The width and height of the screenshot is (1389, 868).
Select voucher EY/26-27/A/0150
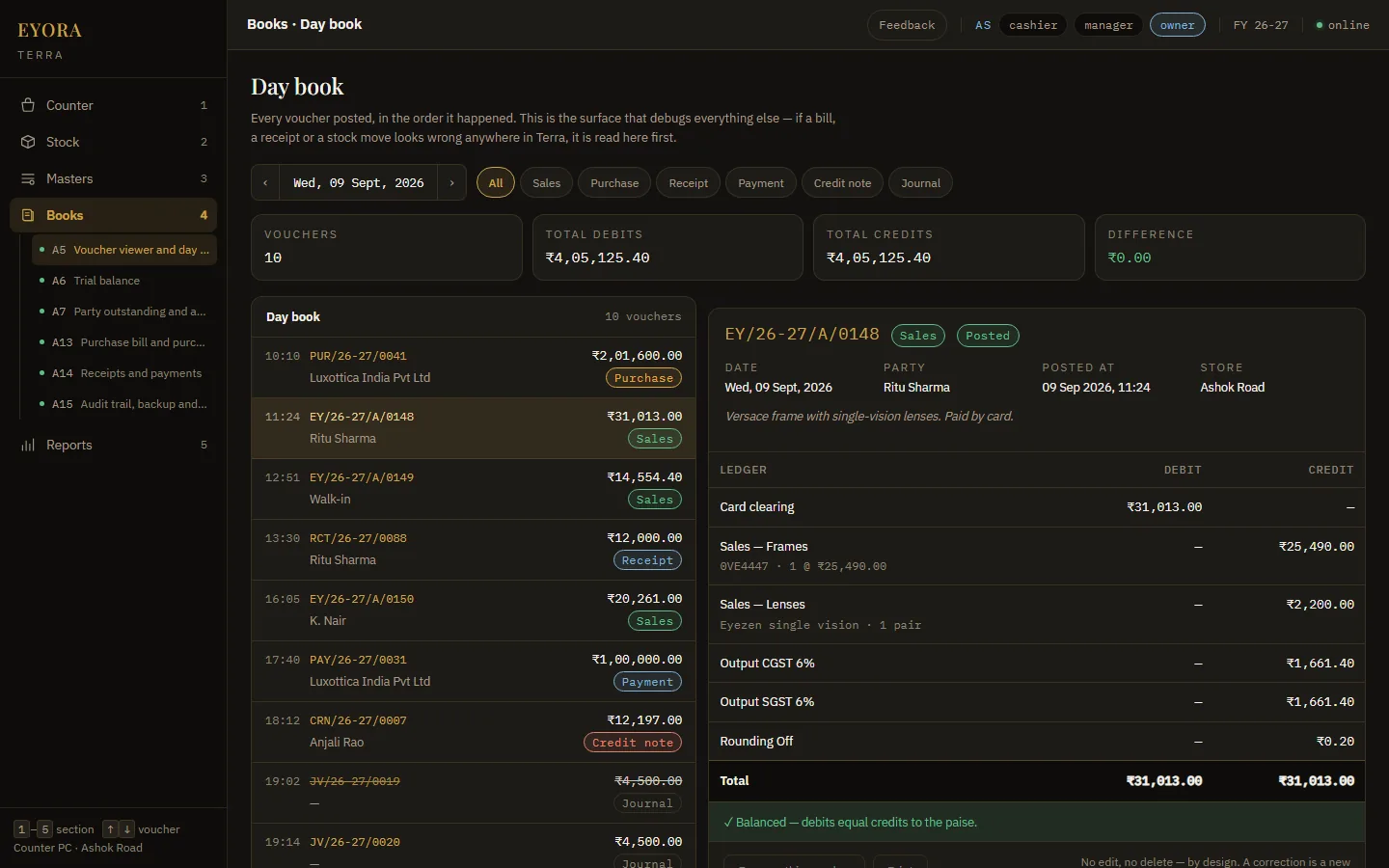[x=474, y=610]
